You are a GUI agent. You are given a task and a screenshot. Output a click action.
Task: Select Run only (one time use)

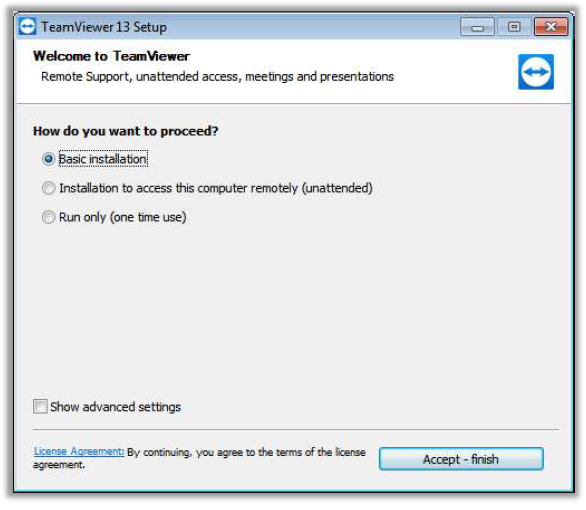pyautogui.click(x=48, y=217)
